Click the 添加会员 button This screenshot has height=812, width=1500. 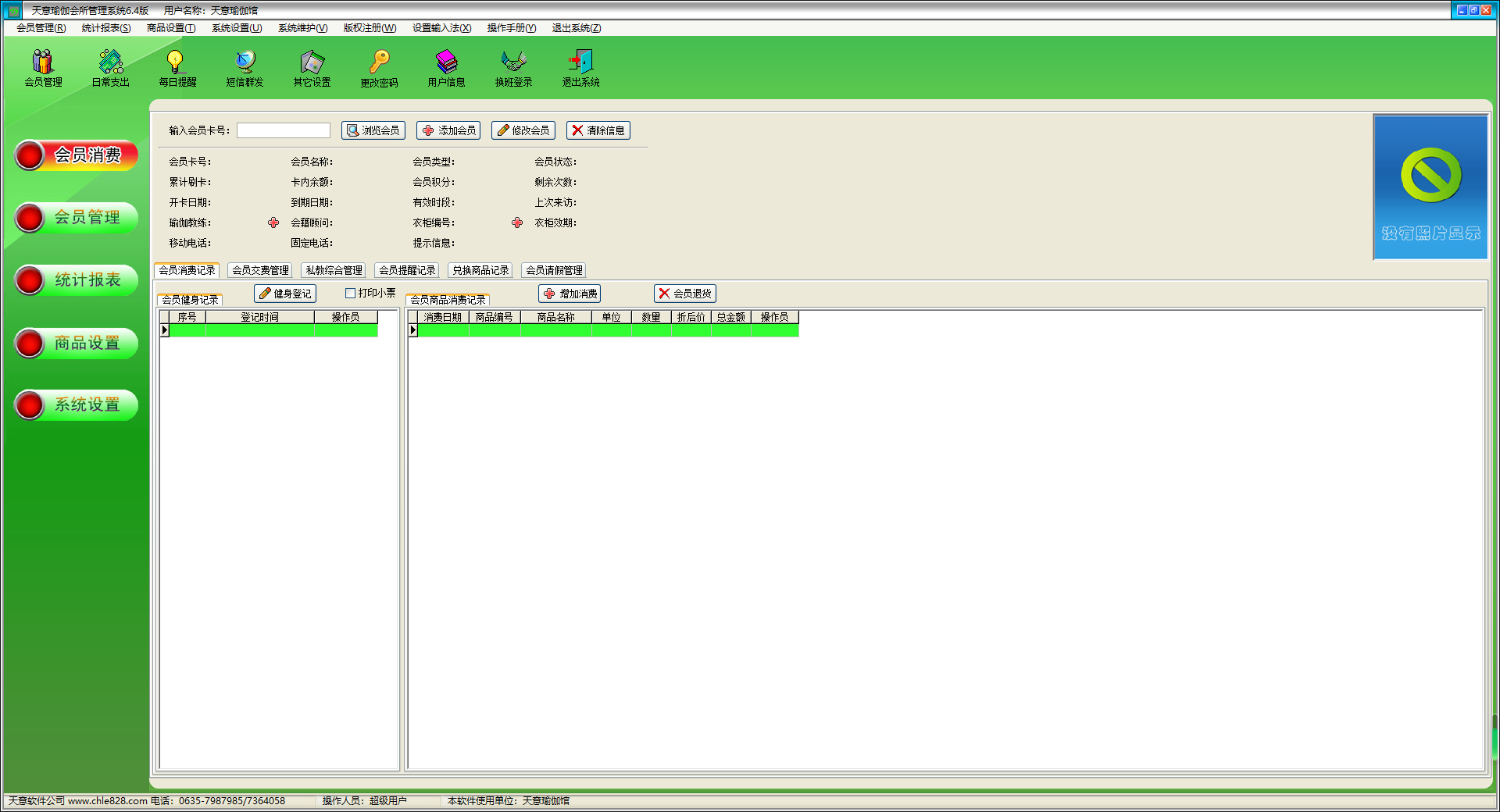[x=448, y=130]
